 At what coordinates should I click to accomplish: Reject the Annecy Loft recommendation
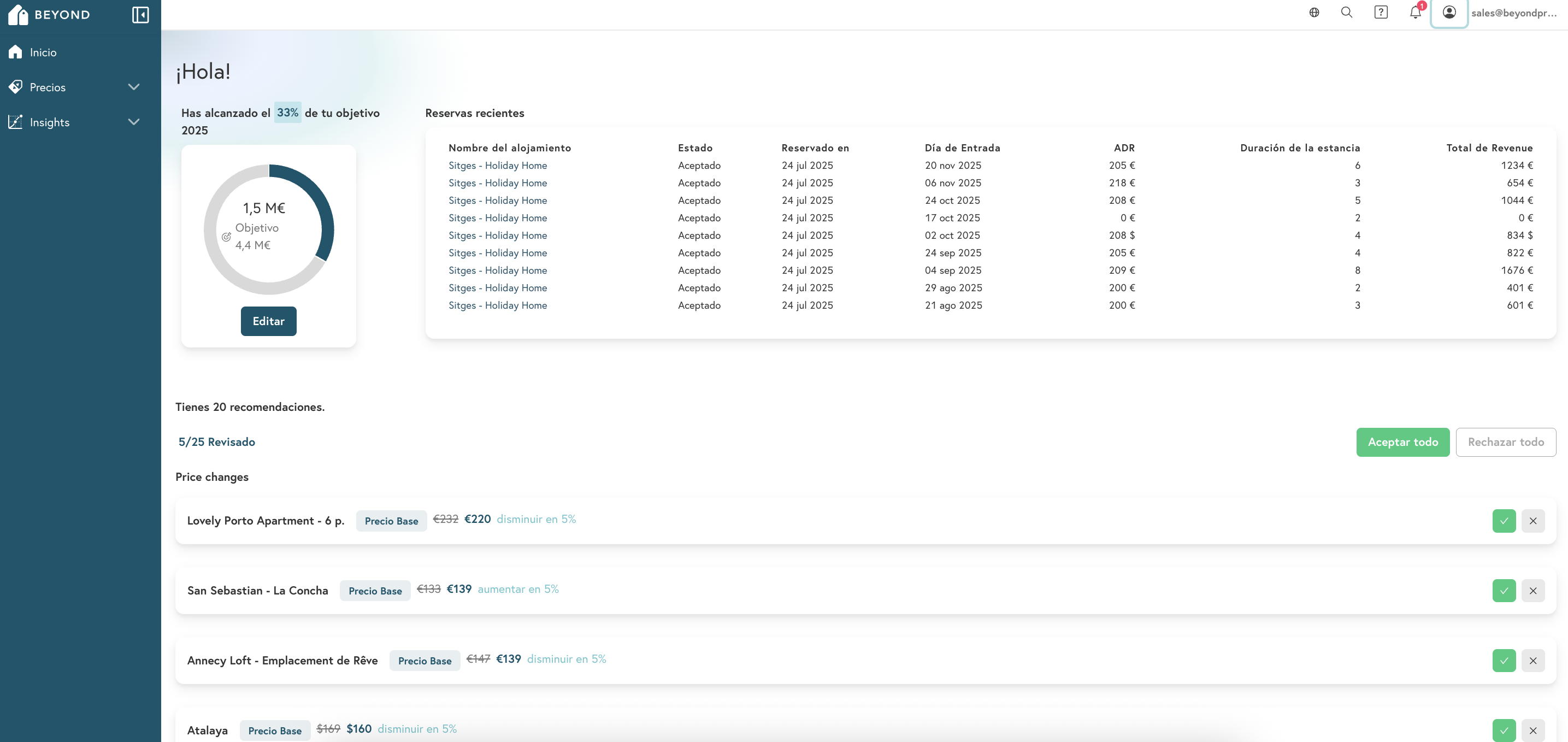[x=1532, y=661]
